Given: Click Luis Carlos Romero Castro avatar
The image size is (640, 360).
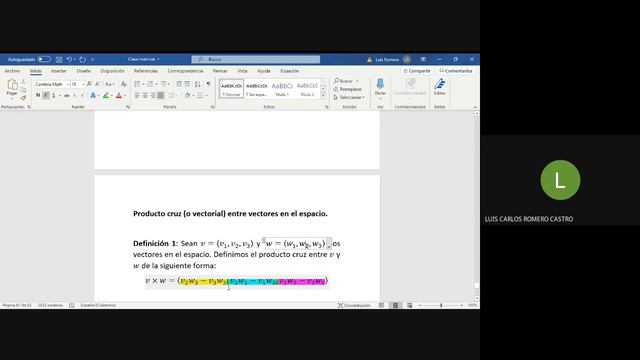Looking at the screenshot, I should (x=560, y=180).
